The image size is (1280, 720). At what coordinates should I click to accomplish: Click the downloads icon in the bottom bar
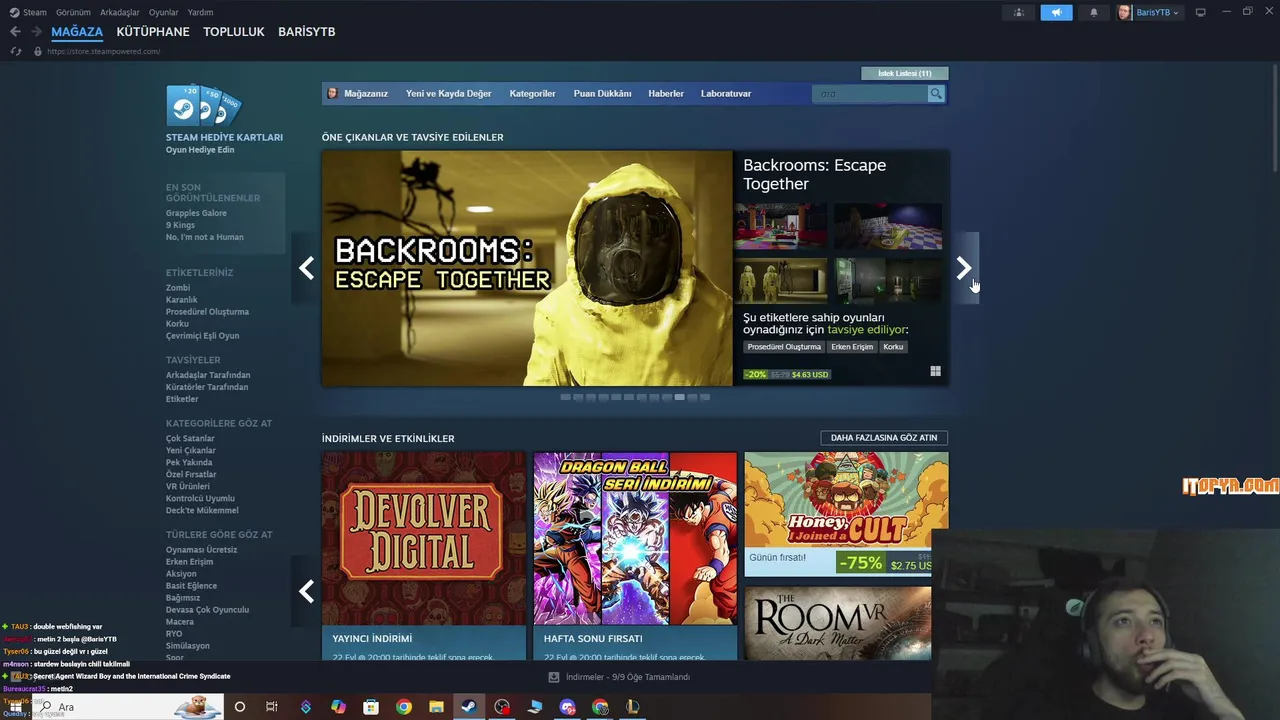pos(554,677)
